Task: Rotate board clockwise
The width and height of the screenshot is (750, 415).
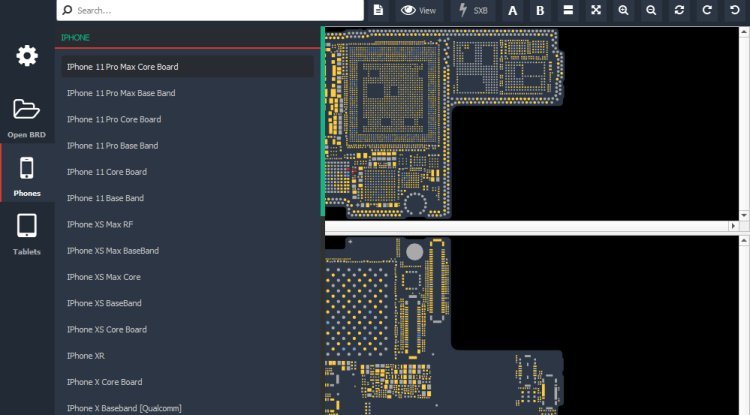Action: tap(707, 10)
